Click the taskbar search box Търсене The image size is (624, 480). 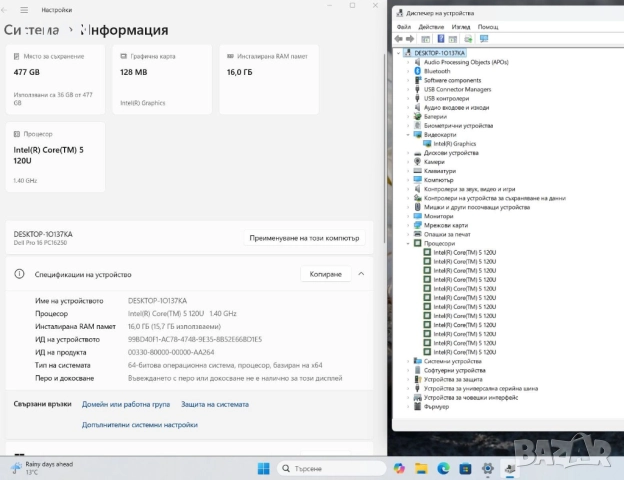tap(332, 468)
